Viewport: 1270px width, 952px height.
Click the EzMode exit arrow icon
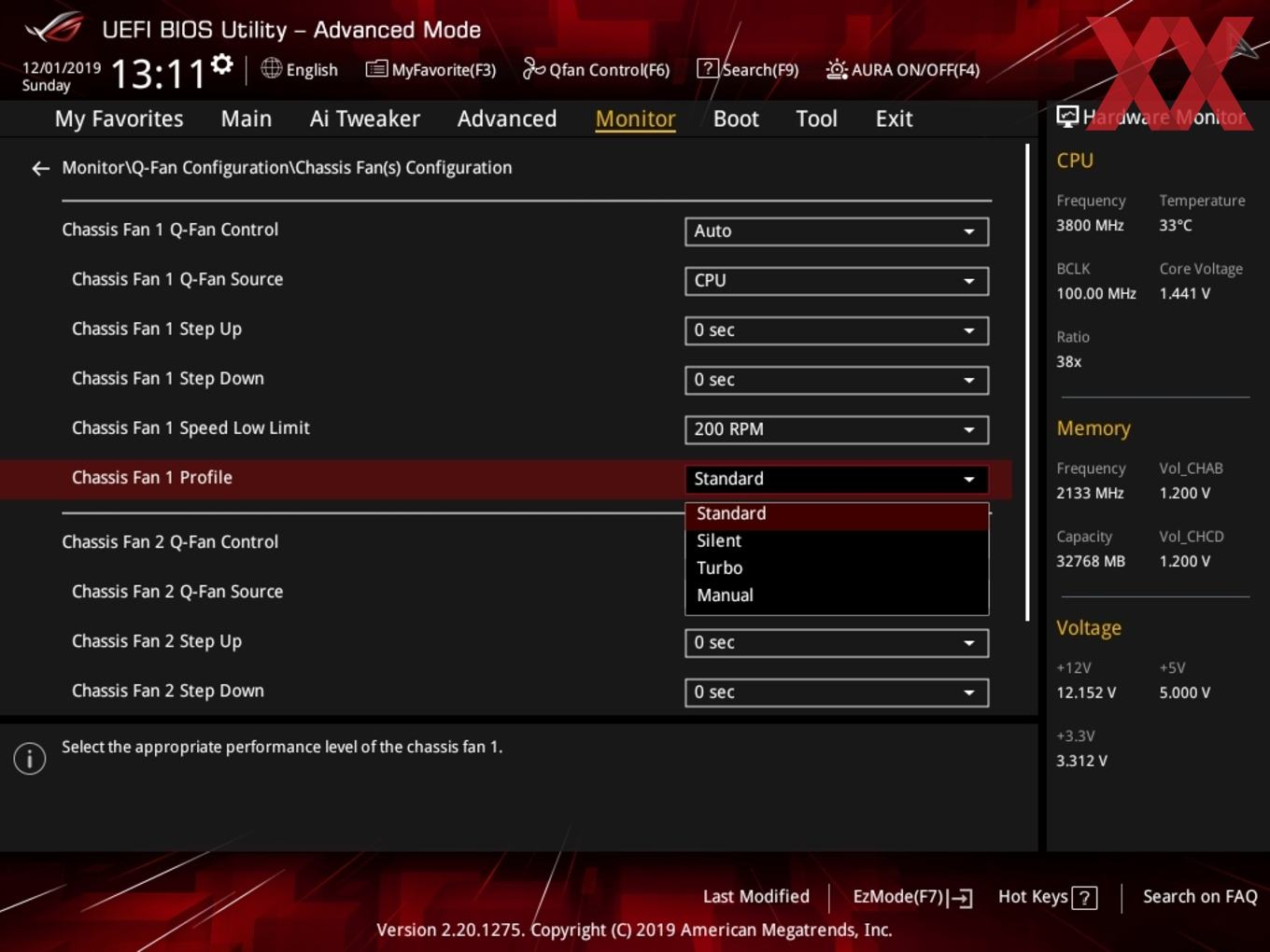click(960, 898)
